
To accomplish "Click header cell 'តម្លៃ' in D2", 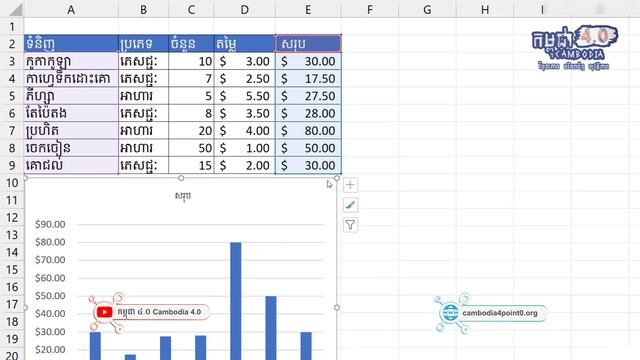I will [x=244, y=44].
